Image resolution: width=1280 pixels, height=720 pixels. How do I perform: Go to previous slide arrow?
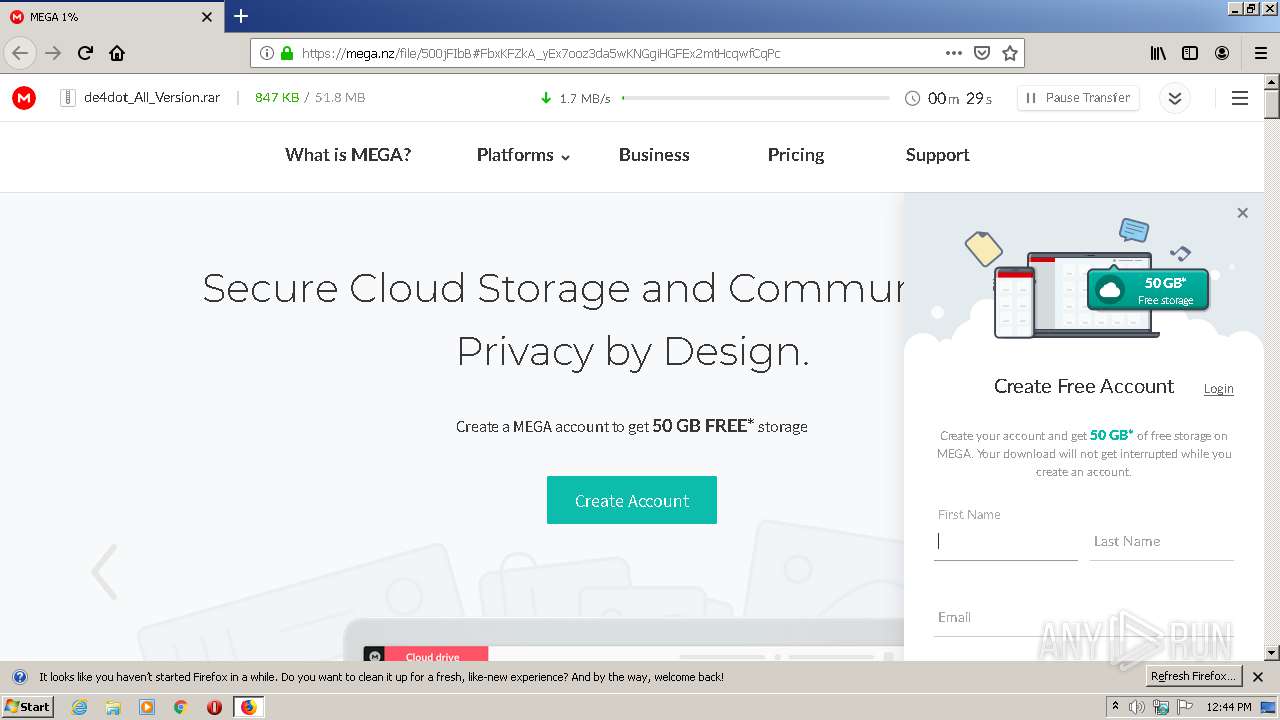coord(104,572)
